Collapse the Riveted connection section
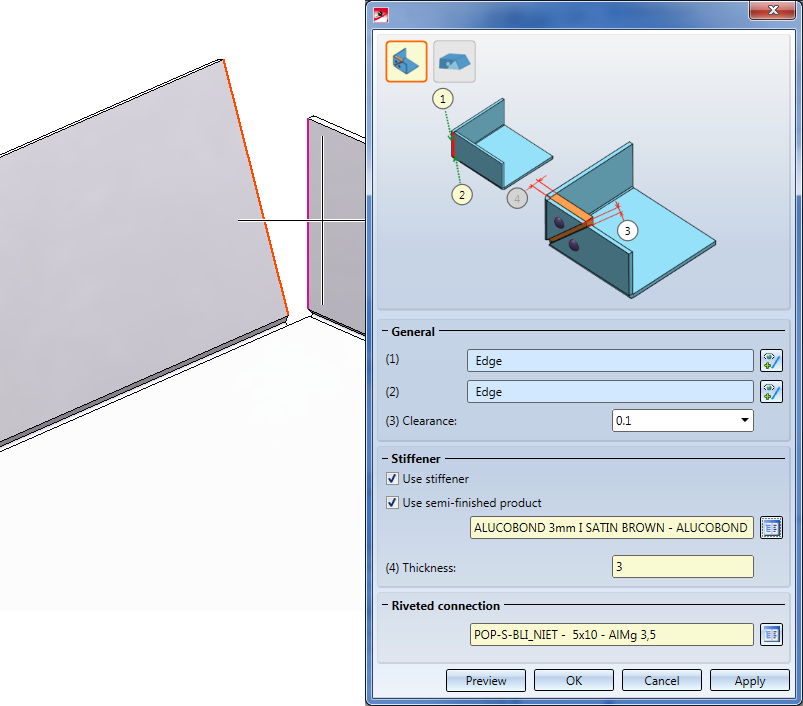This screenshot has width=803, height=706. [385, 605]
